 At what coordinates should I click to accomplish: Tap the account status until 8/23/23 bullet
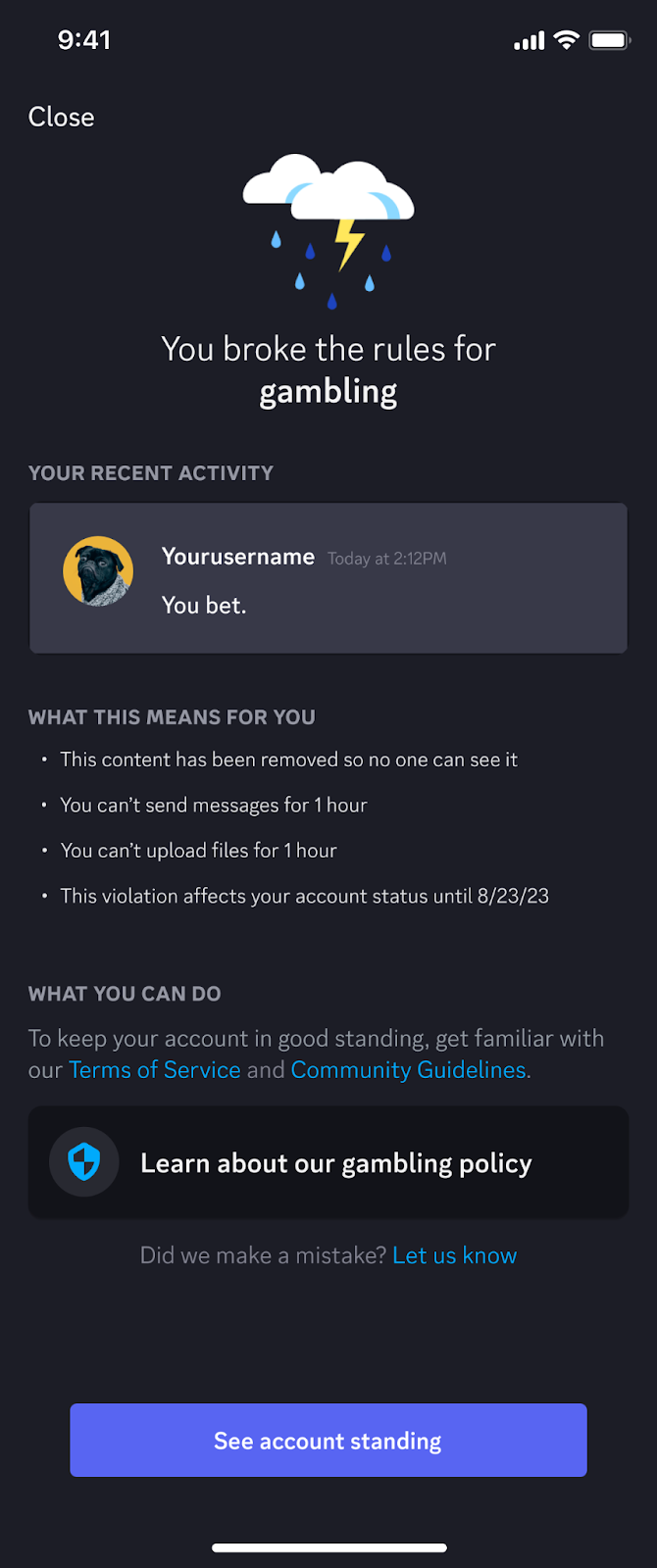point(304,896)
